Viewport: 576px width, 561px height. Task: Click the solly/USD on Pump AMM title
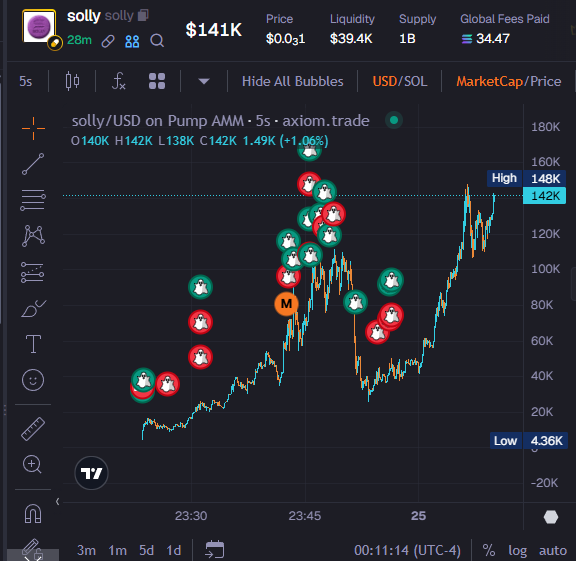[220, 121]
